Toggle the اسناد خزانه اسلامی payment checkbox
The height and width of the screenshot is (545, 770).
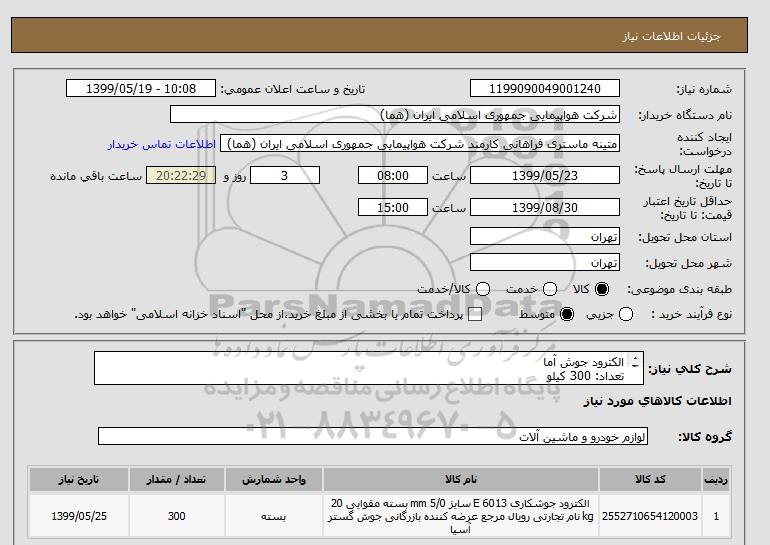(474, 315)
